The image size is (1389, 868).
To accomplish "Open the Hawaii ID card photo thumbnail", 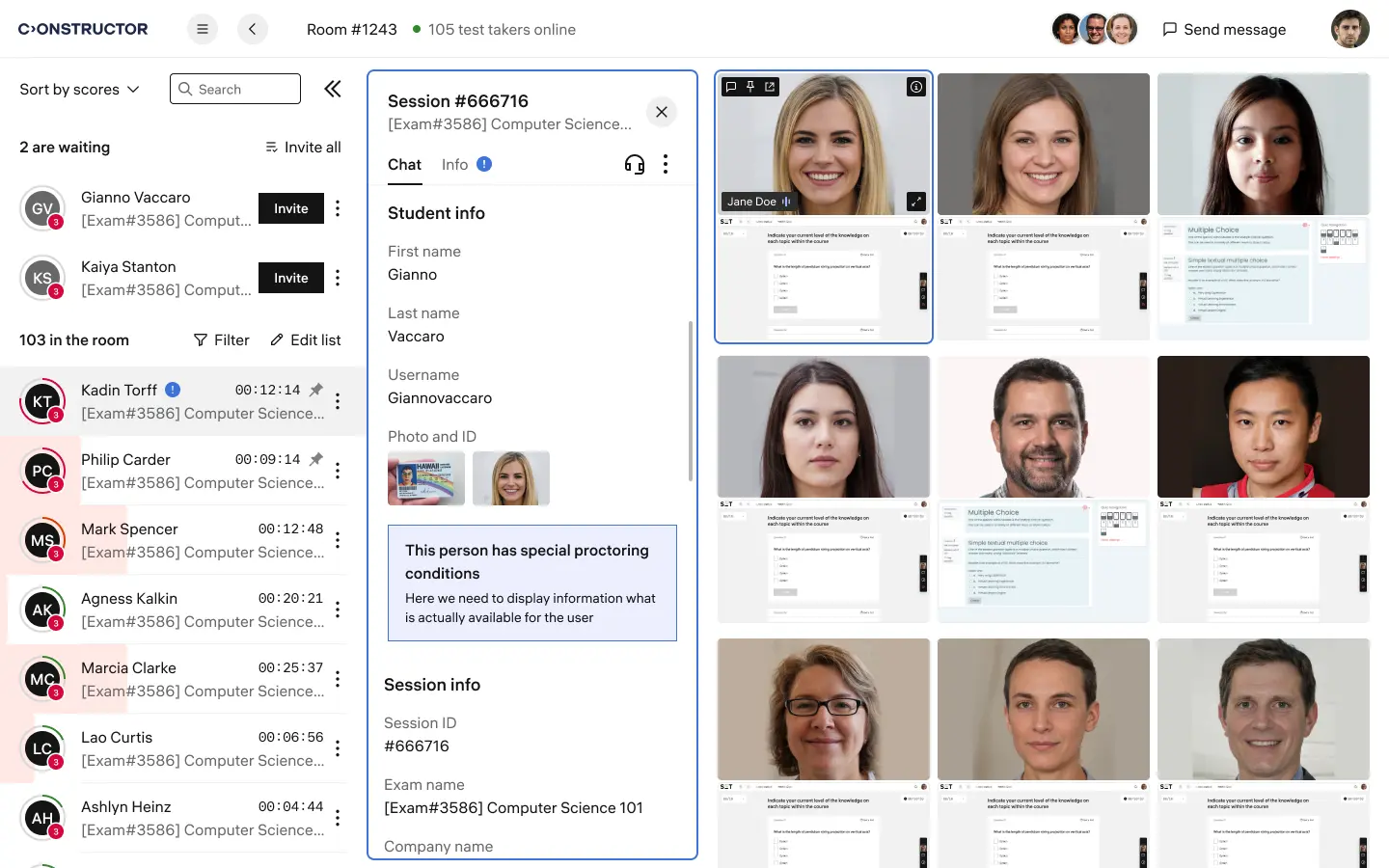I will [x=425, y=478].
